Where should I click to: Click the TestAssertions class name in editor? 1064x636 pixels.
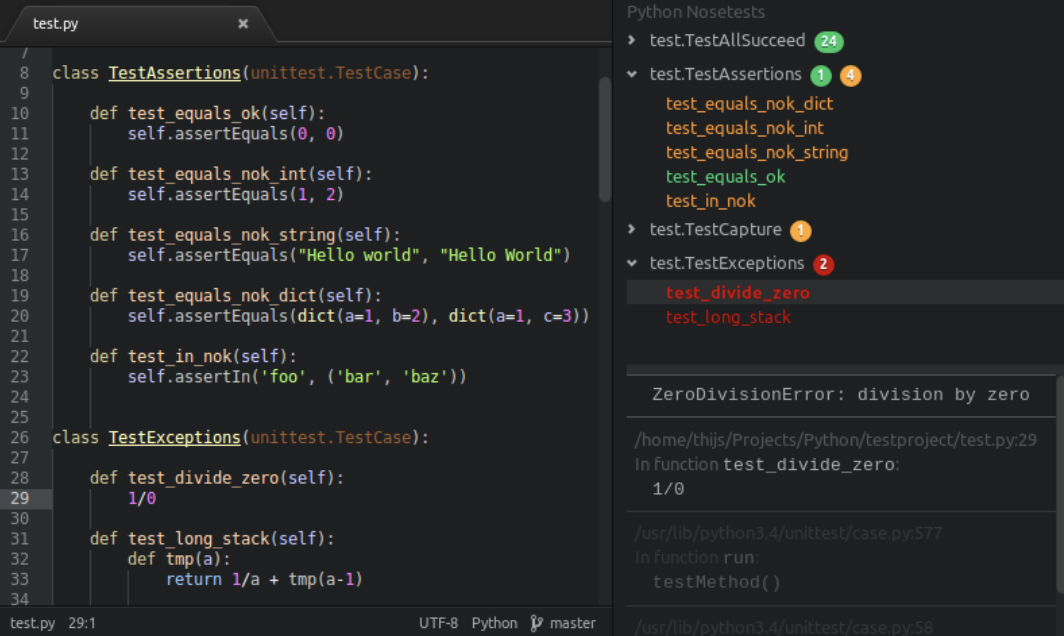click(174, 73)
